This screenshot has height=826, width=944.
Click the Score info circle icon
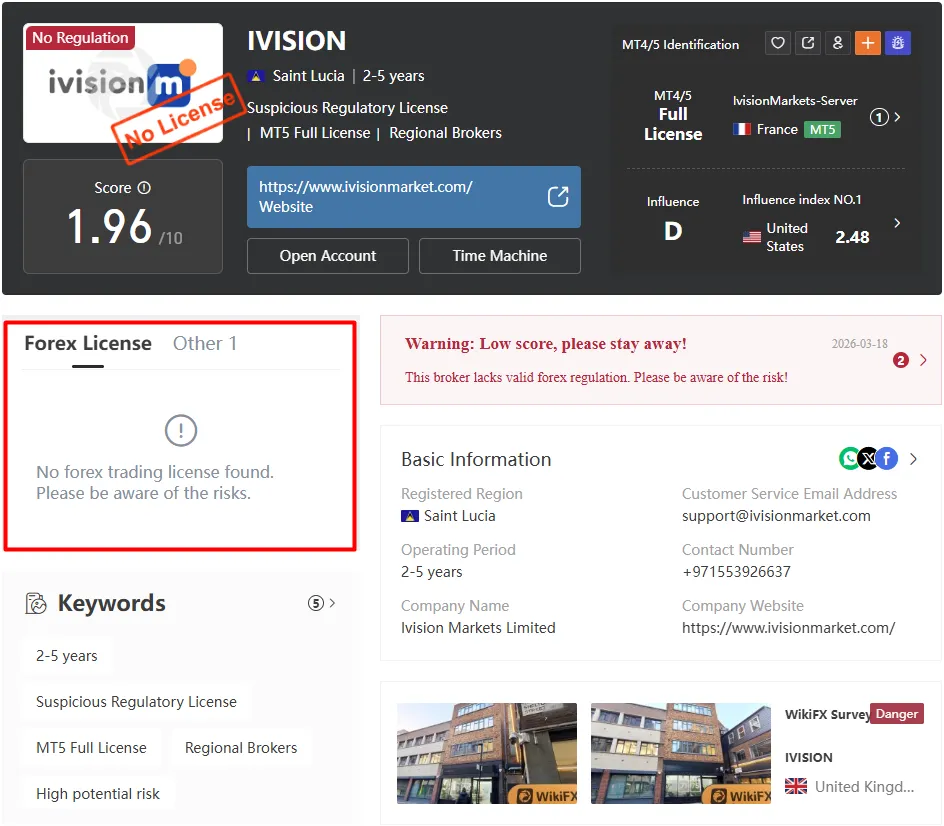click(x=144, y=188)
